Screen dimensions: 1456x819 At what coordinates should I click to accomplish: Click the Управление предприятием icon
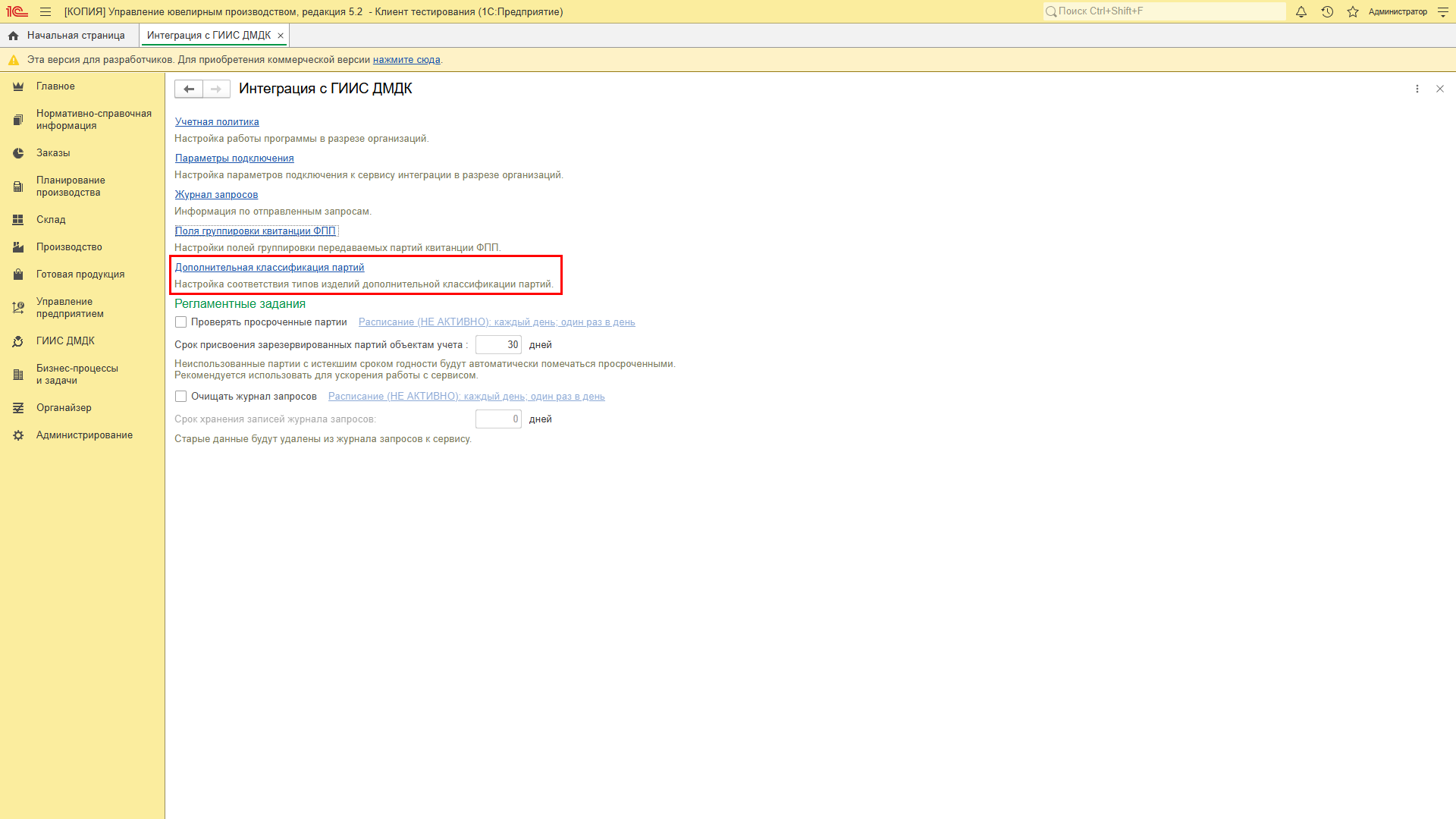coord(18,308)
